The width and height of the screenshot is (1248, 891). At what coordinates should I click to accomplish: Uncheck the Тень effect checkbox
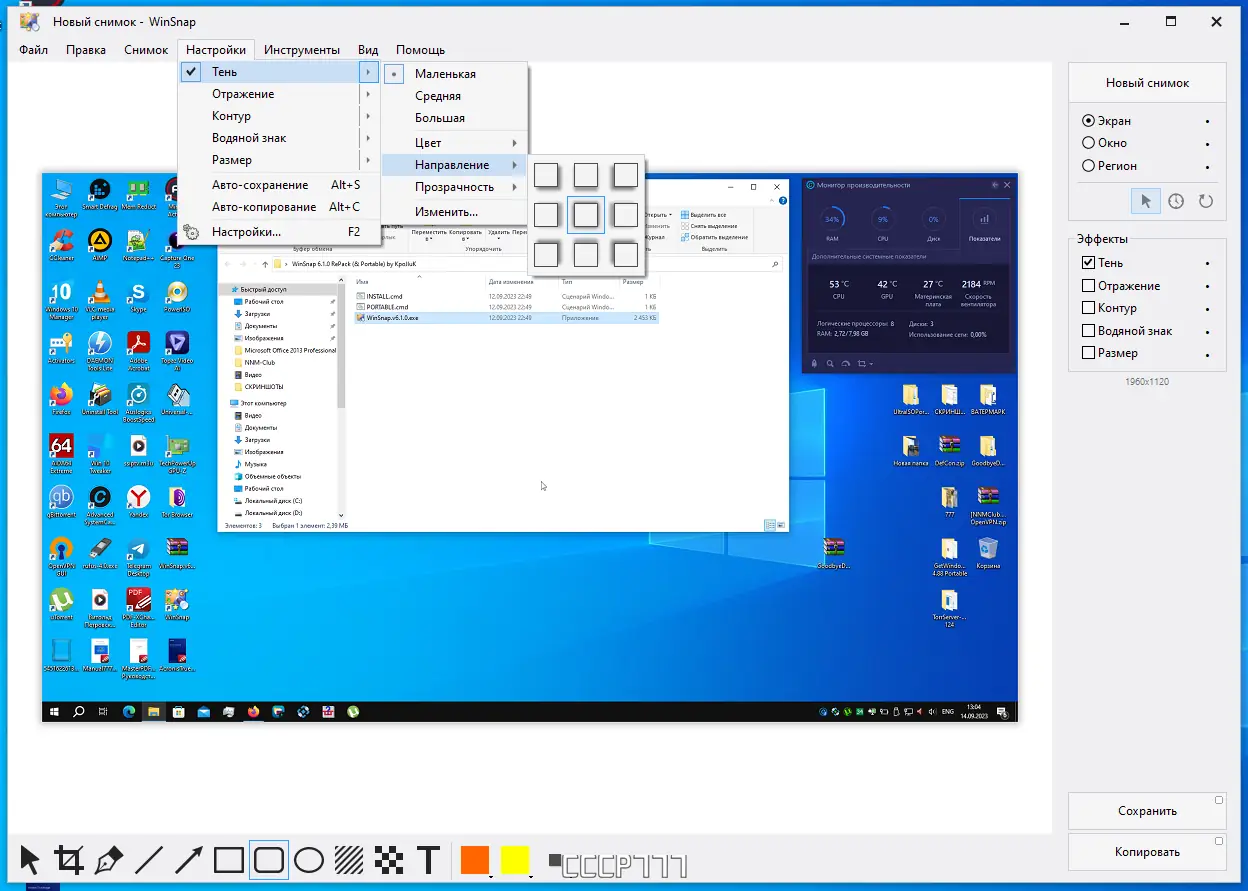point(1088,263)
